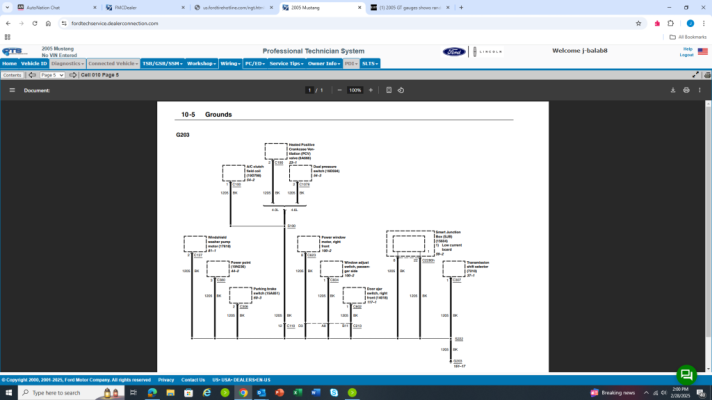Open the pink extension icon
This screenshot has height=400, width=712.
click(x=657, y=23)
